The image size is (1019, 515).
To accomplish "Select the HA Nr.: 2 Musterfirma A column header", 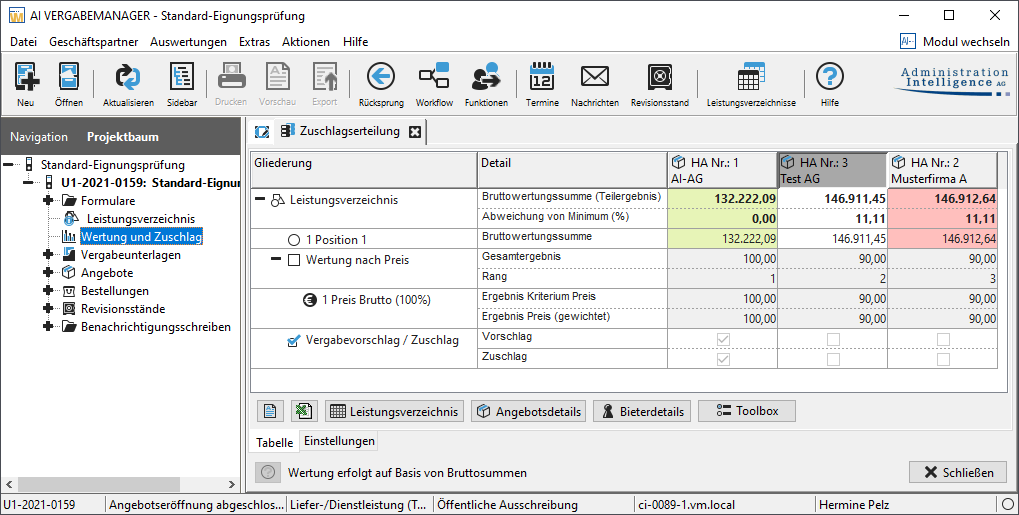I will tap(942, 170).
